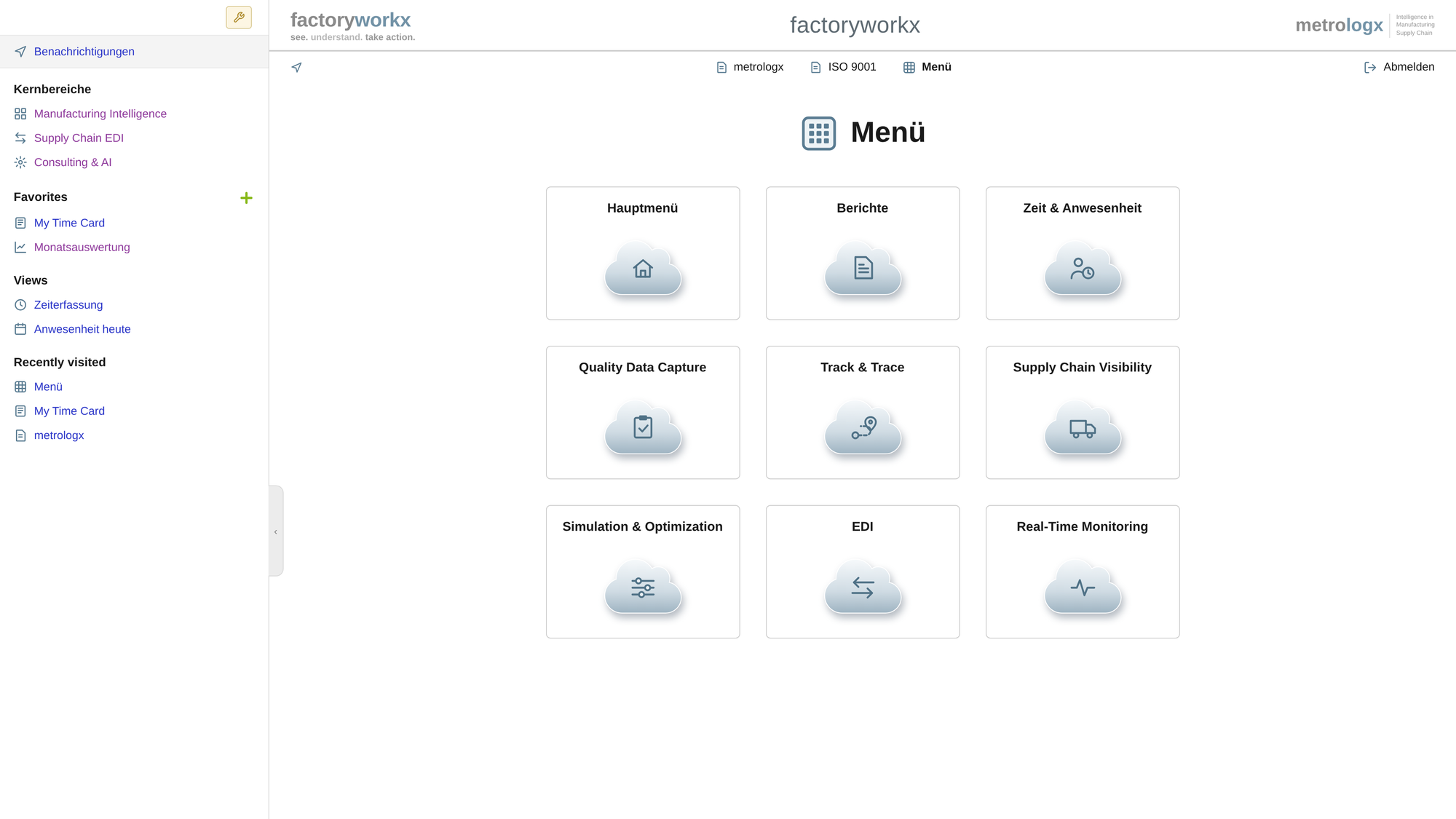Screen dimensions: 1456x819
Task: Click the document icon beside Favorites My Time Card
Action: click(20, 223)
